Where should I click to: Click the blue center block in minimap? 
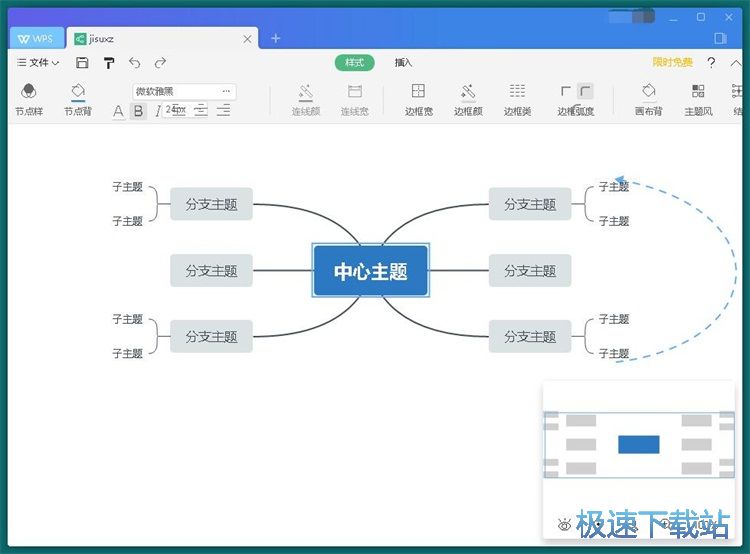point(639,444)
